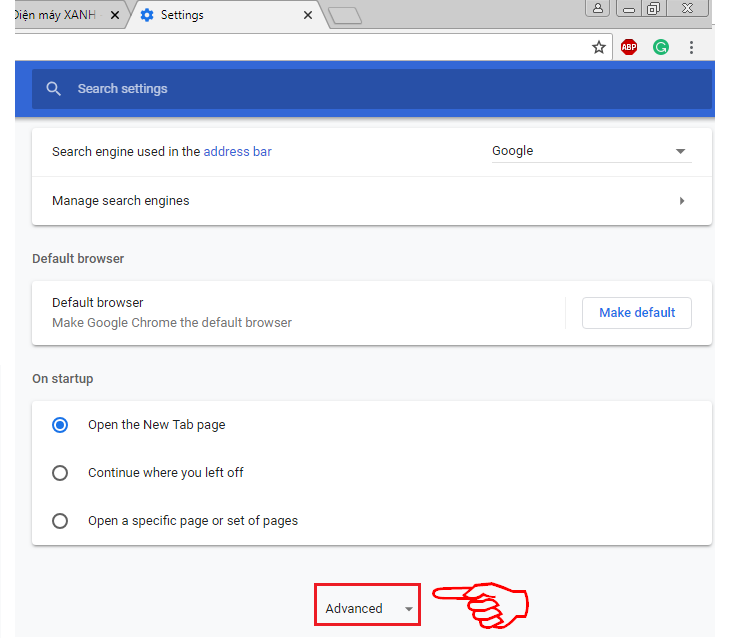The width and height of the screenshot is (730, 638).
Task: Open the Grammarly extension icon
Action: [x=661, y=47]
